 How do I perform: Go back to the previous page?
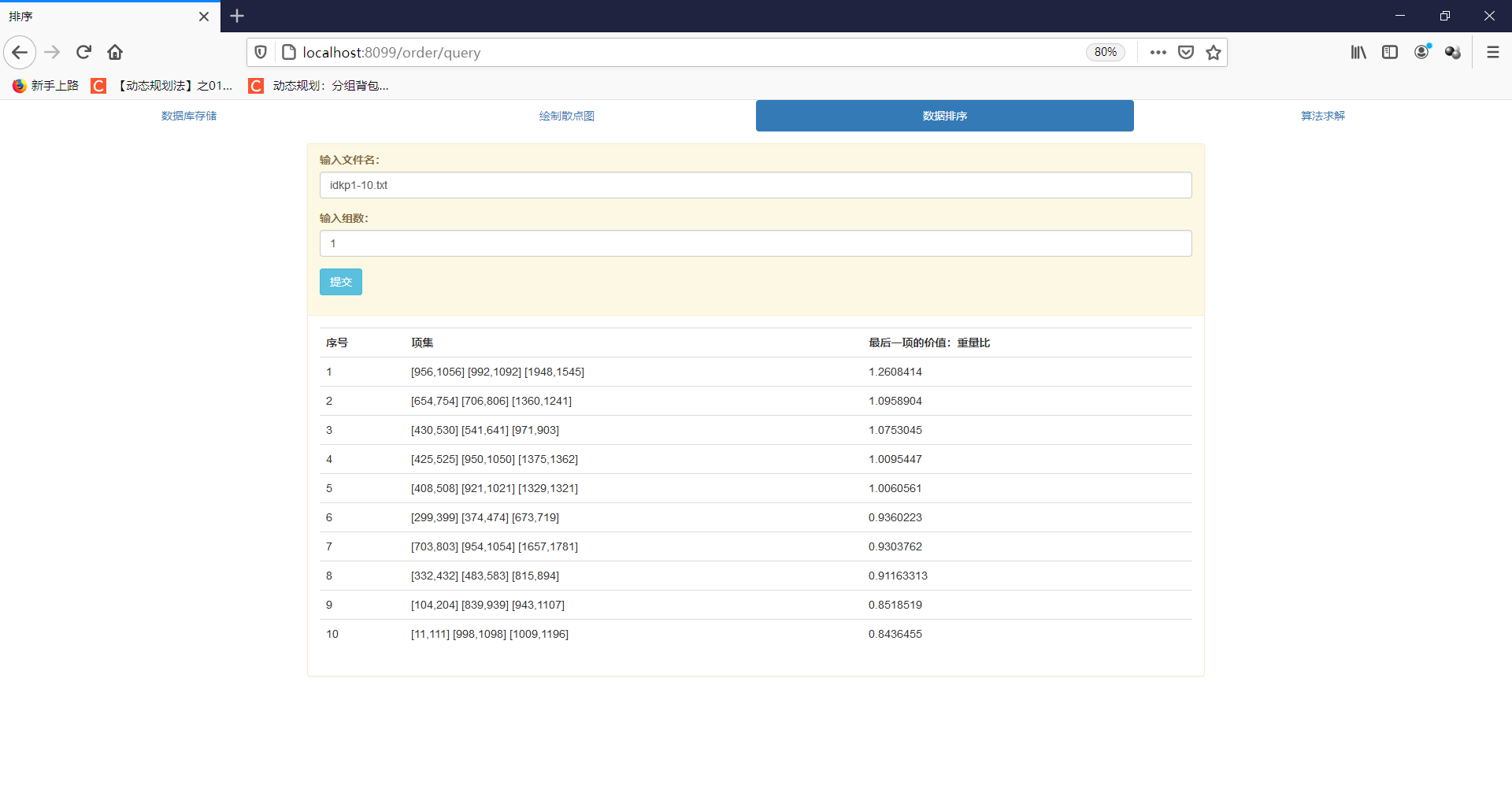point(20,53)
